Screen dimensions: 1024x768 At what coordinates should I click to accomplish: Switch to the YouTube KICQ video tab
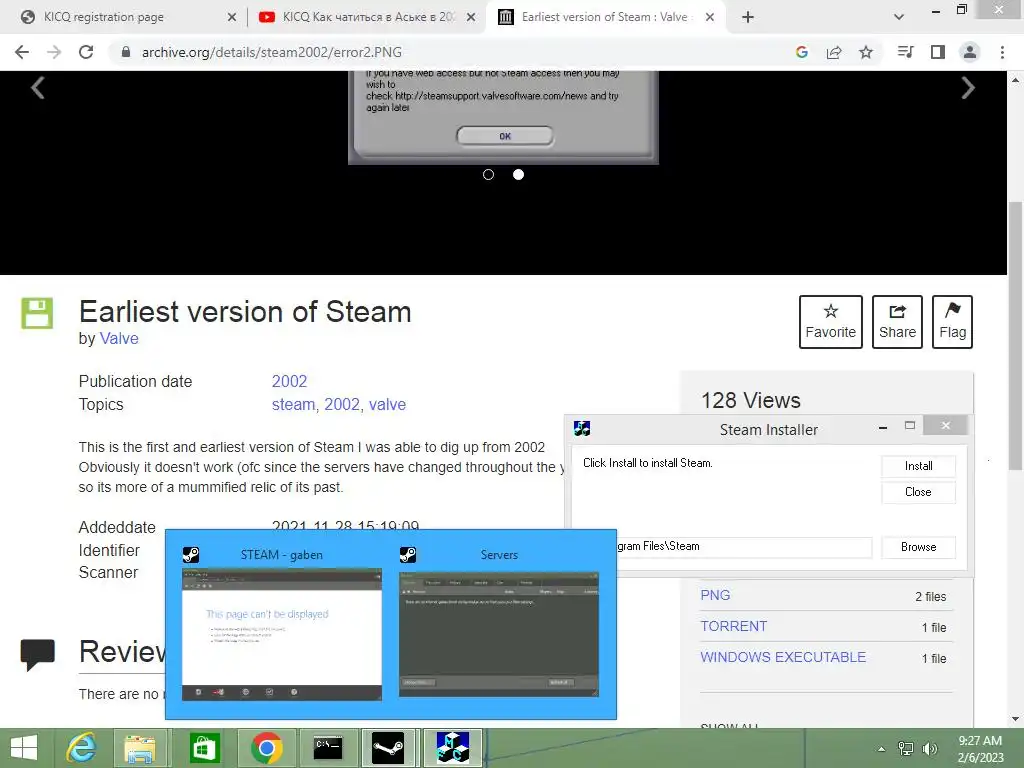click(367, 17)
